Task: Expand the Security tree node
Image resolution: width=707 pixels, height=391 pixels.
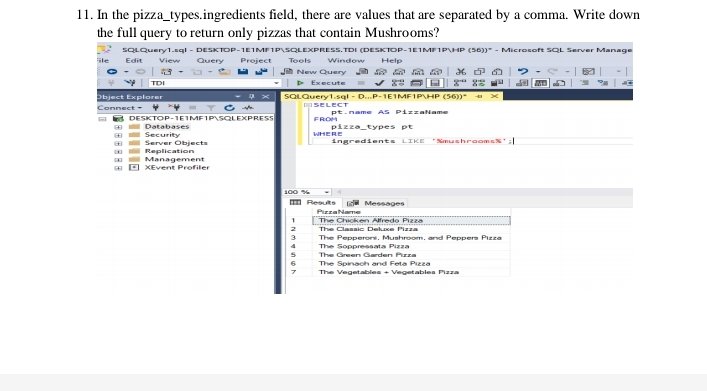Action: [x=118, y=135]
